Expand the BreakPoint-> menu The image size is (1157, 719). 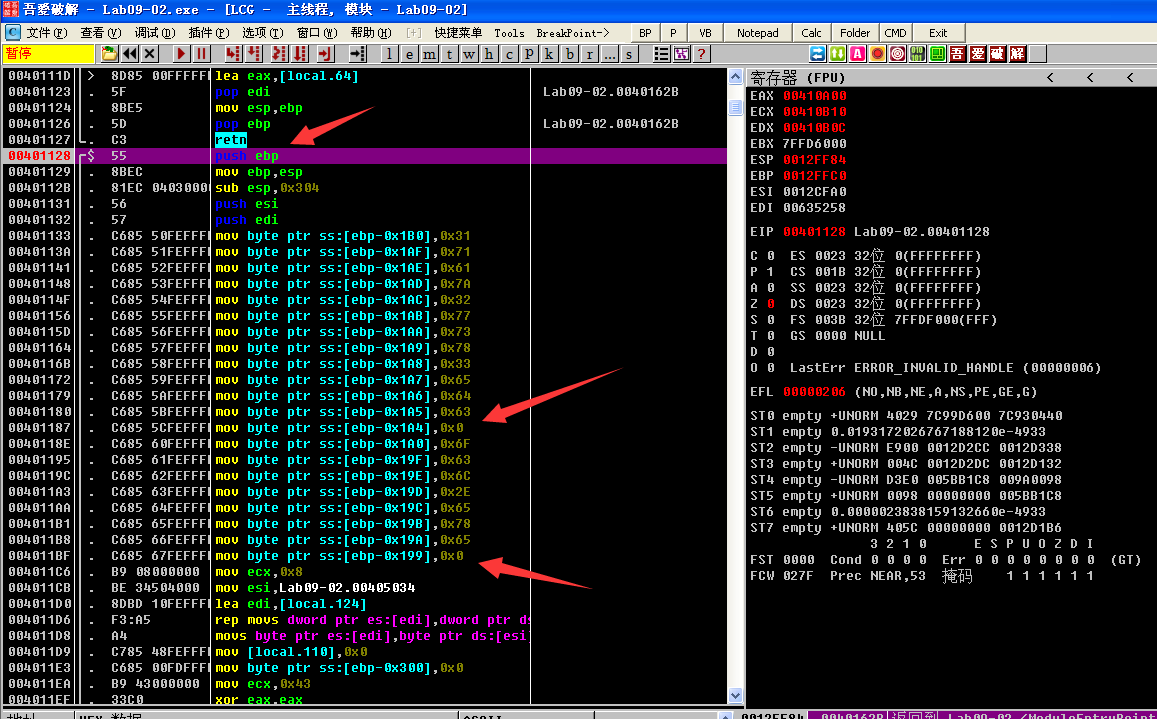point(573,32)
